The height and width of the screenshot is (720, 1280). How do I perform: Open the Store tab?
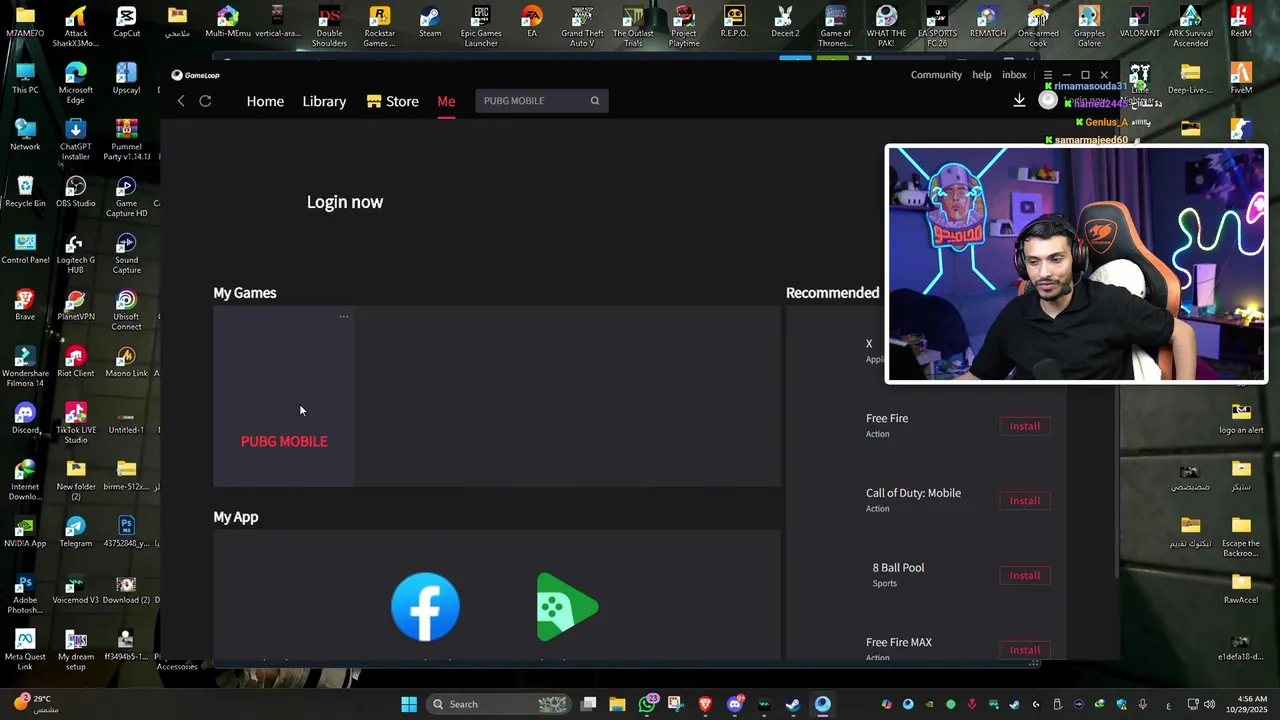(393, 101)
